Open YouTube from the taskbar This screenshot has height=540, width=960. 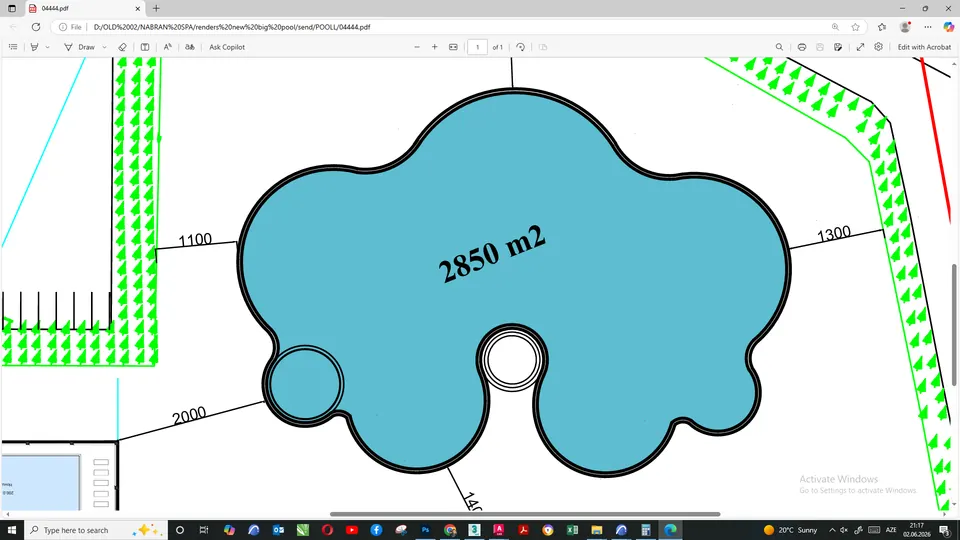pyautogui.click(x=351, y=530)
